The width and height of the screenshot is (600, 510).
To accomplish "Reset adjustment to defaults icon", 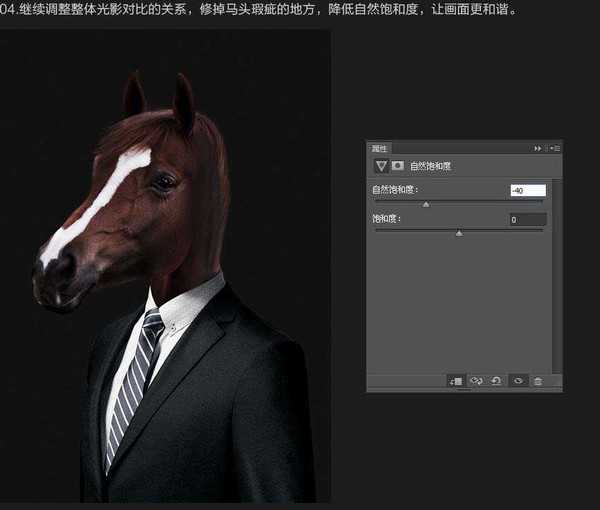I will click(496, 381).
